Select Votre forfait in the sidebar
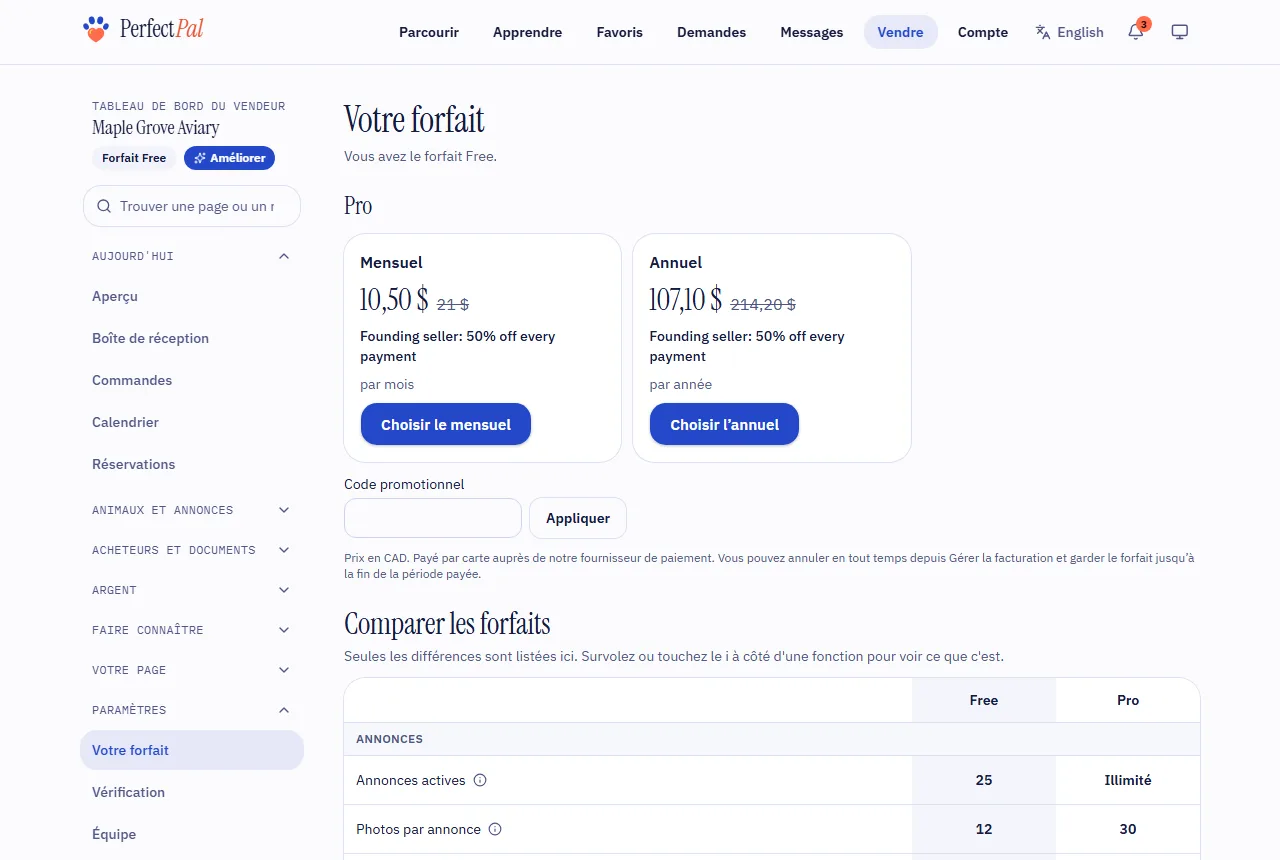Screen dimensions: 1280x860 tap(192, 750)
